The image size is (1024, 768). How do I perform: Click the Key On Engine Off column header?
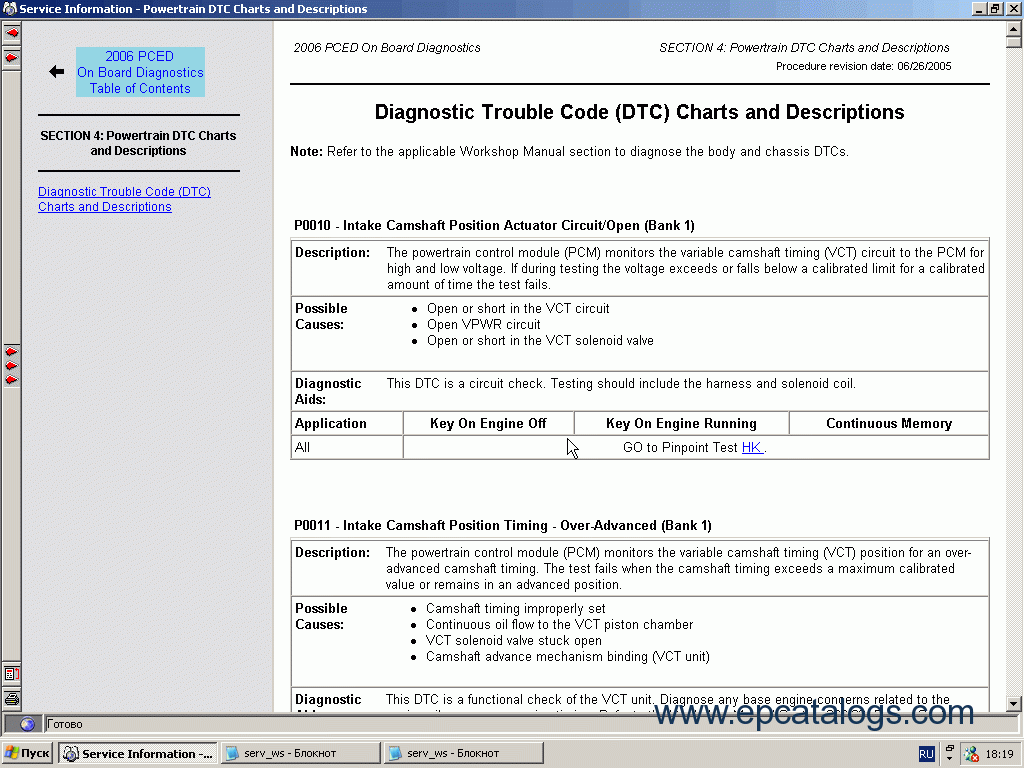coord(488,423)
